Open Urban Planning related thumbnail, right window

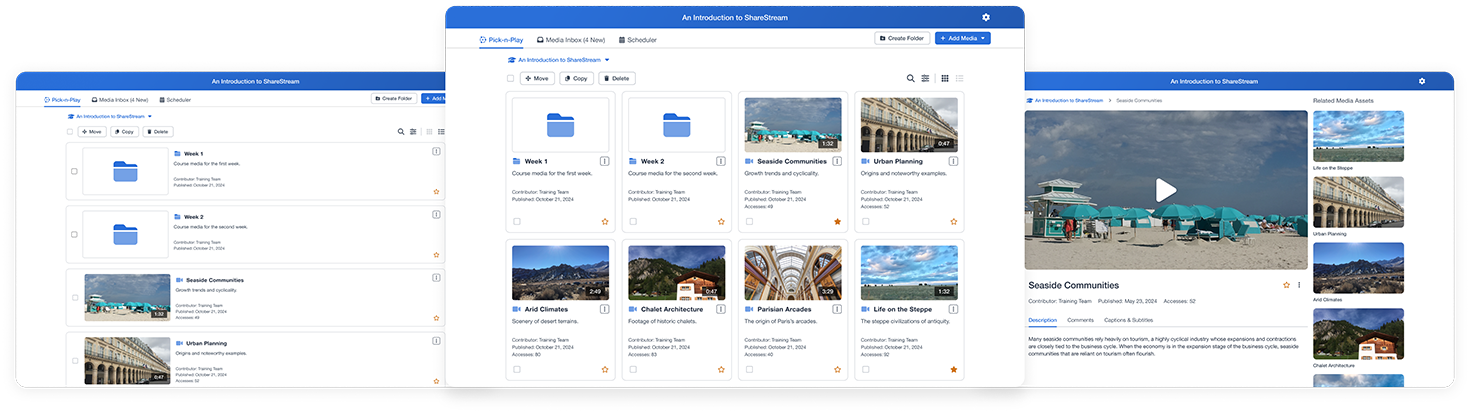1358,203
